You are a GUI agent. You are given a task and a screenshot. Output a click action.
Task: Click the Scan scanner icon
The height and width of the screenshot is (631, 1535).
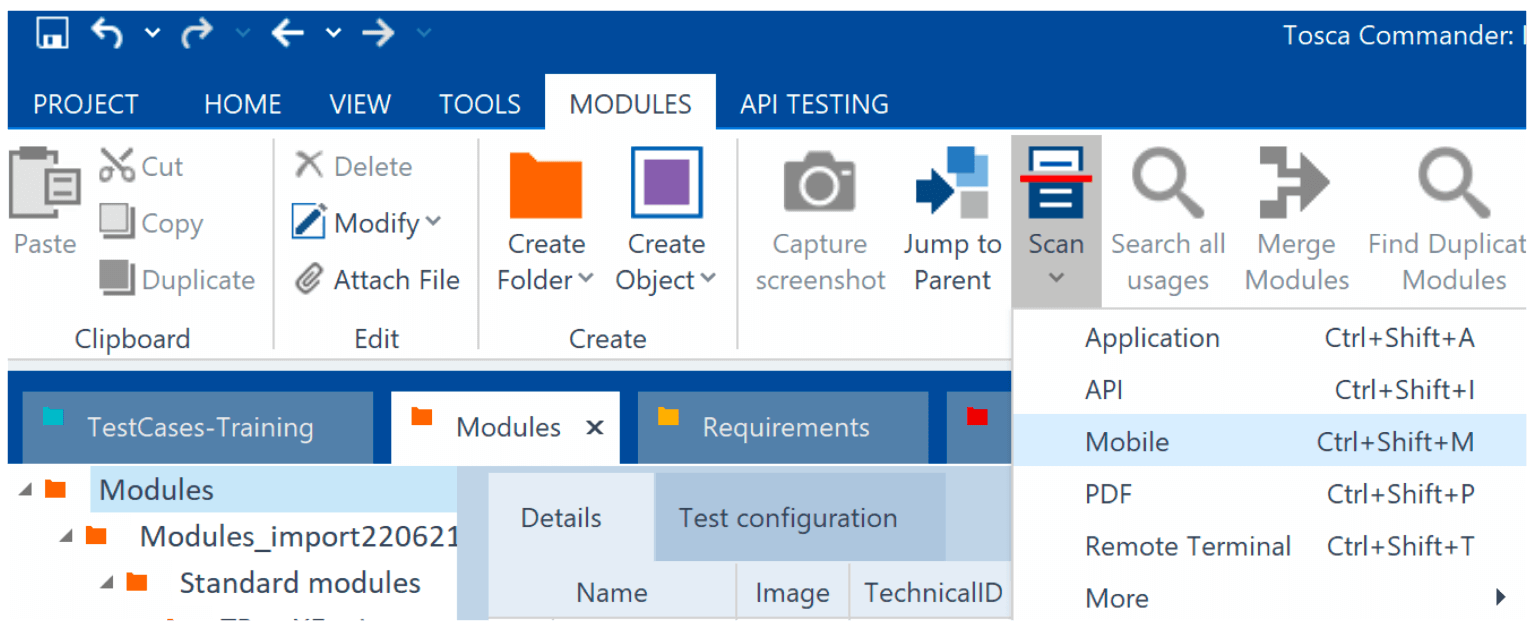point(1056,182)
